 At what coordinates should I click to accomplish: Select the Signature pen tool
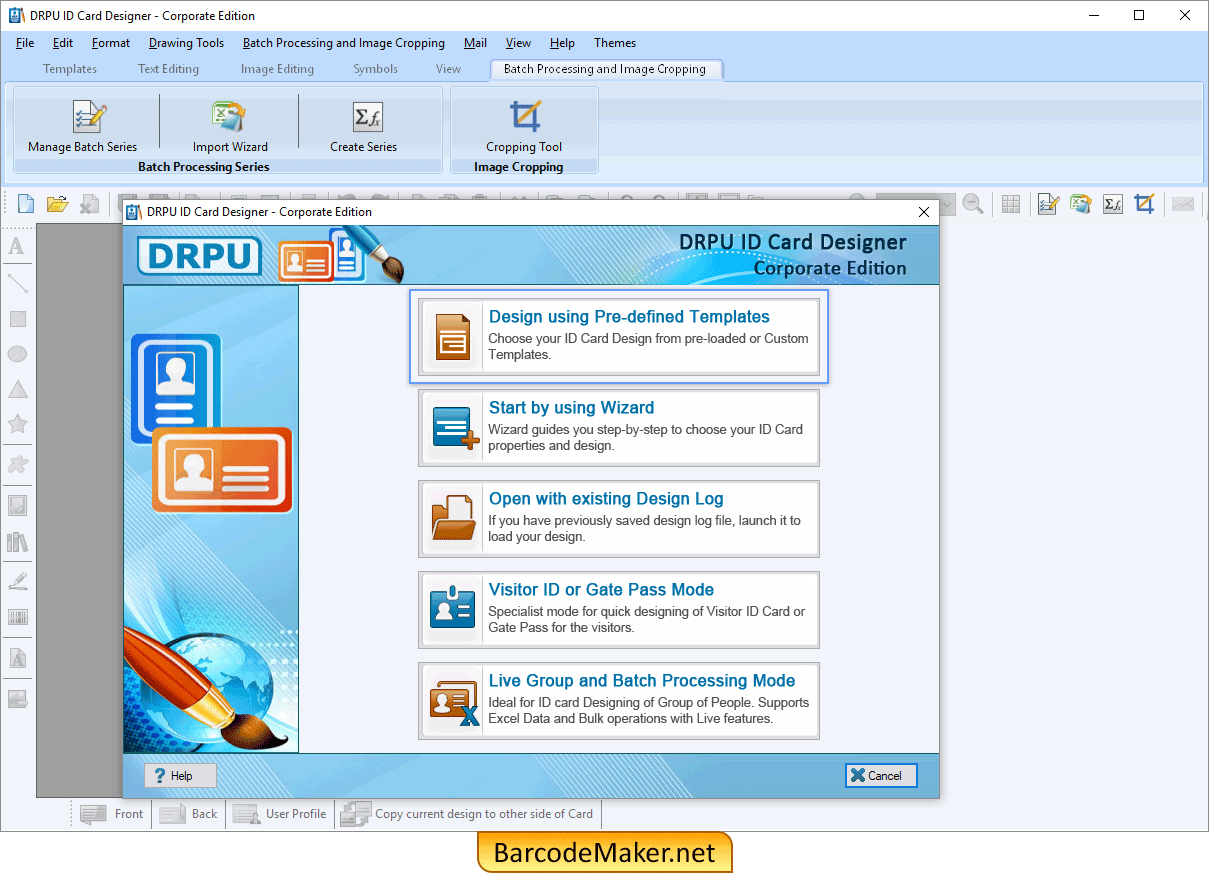coord(17,580)
